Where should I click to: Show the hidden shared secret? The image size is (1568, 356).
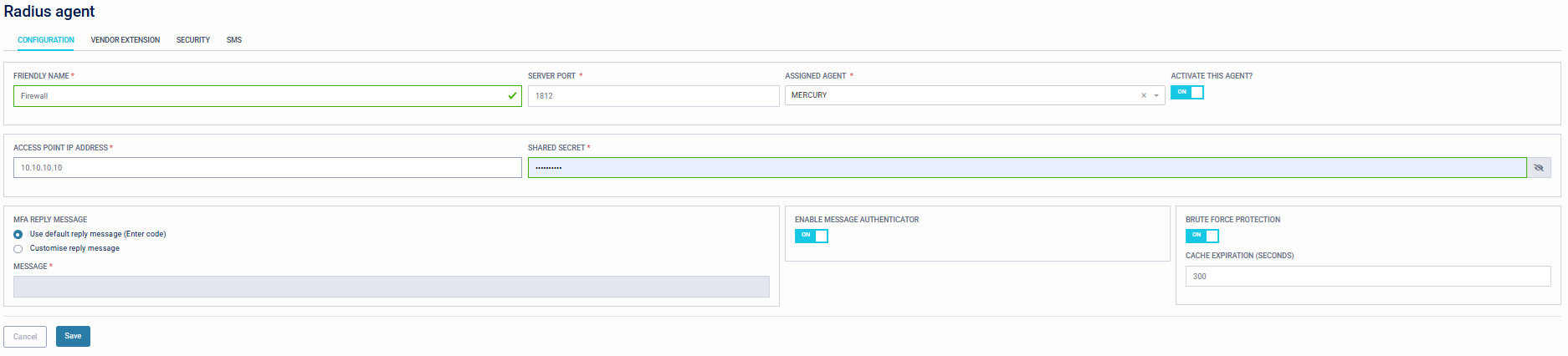1539,168
